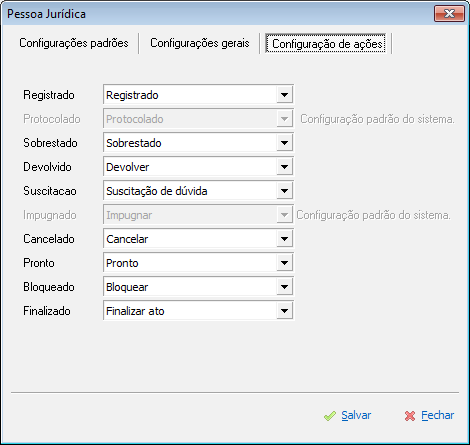Select the Configuração de ações tab
This screenshot has width=470, height=445.
coord(327,44)
